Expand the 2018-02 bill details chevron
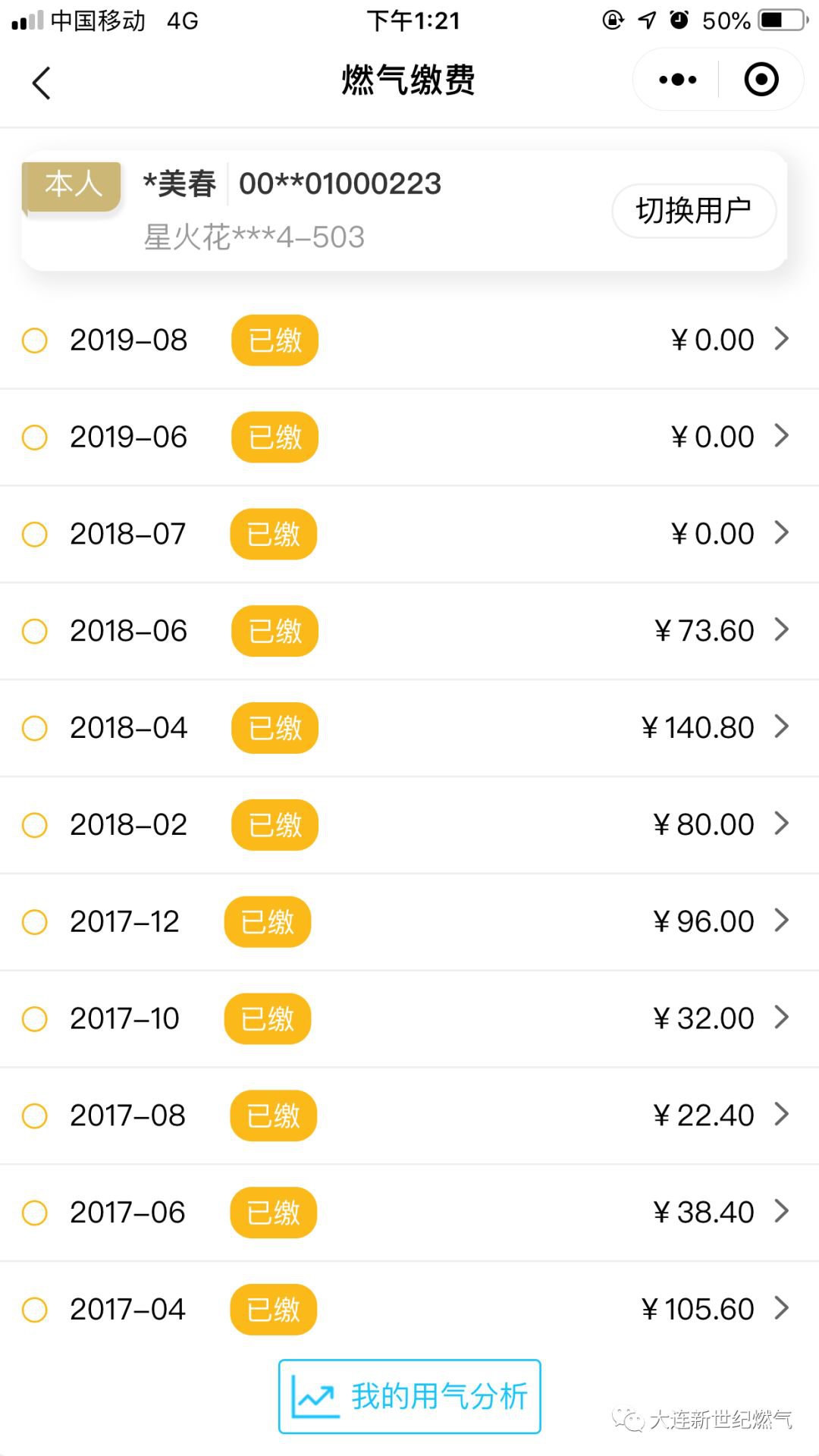Viewport: 819px width, 1456px height. (x=782, y=824)
